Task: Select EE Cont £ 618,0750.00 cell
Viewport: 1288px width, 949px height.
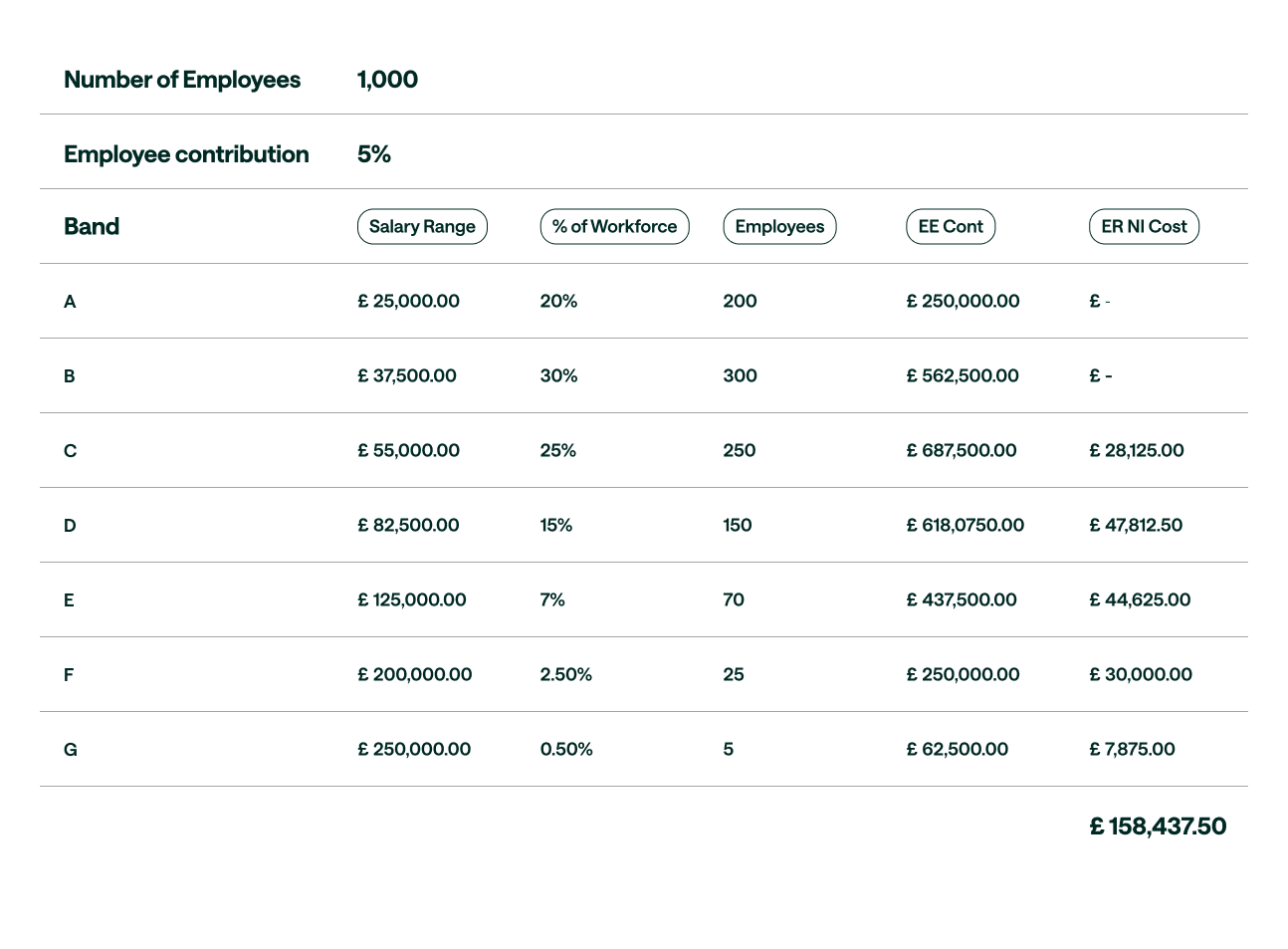Action: [x=966, y=525]
